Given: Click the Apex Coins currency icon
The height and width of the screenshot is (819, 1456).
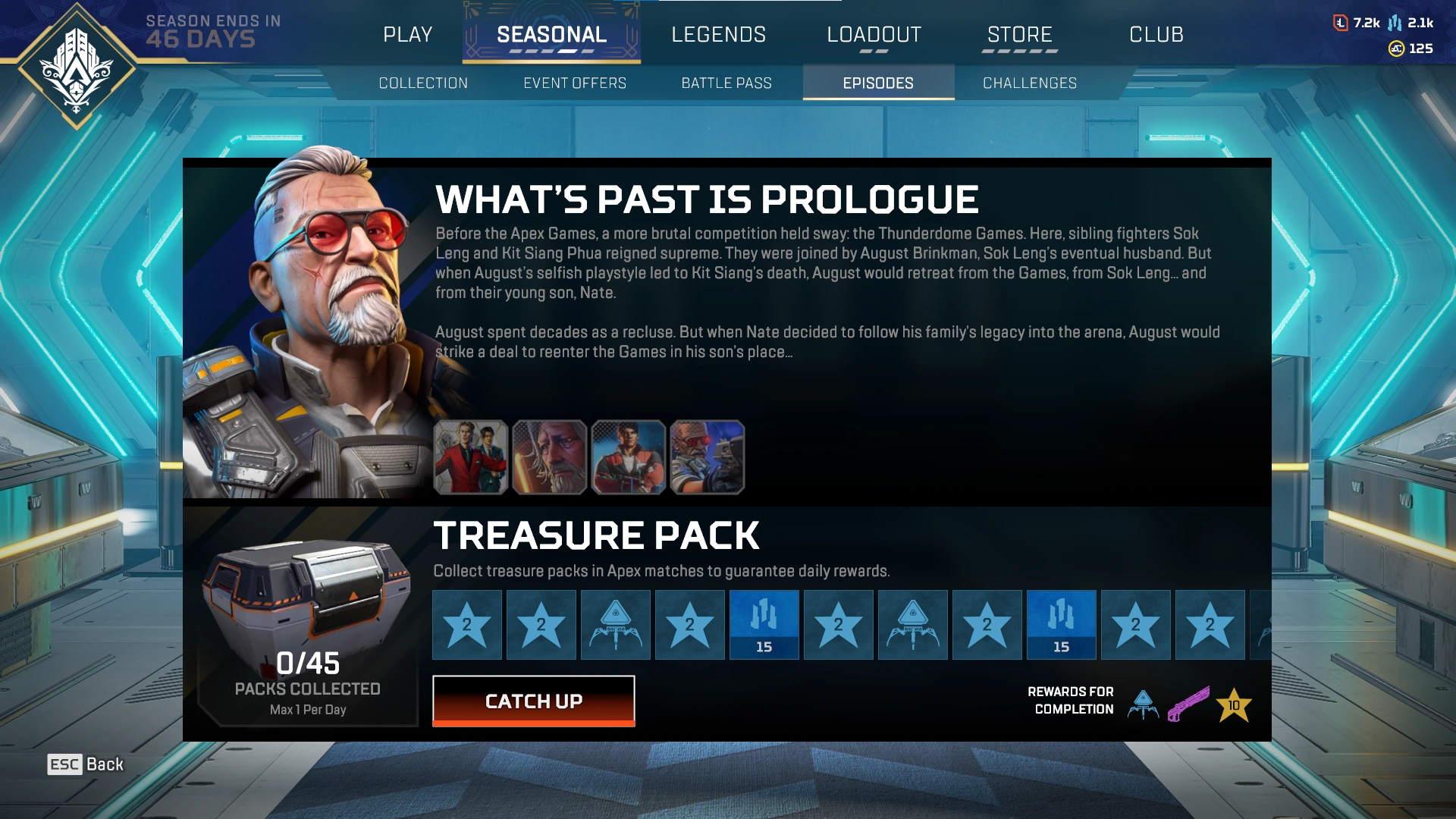Looking at the screenshot, I should coord(1396,49).
